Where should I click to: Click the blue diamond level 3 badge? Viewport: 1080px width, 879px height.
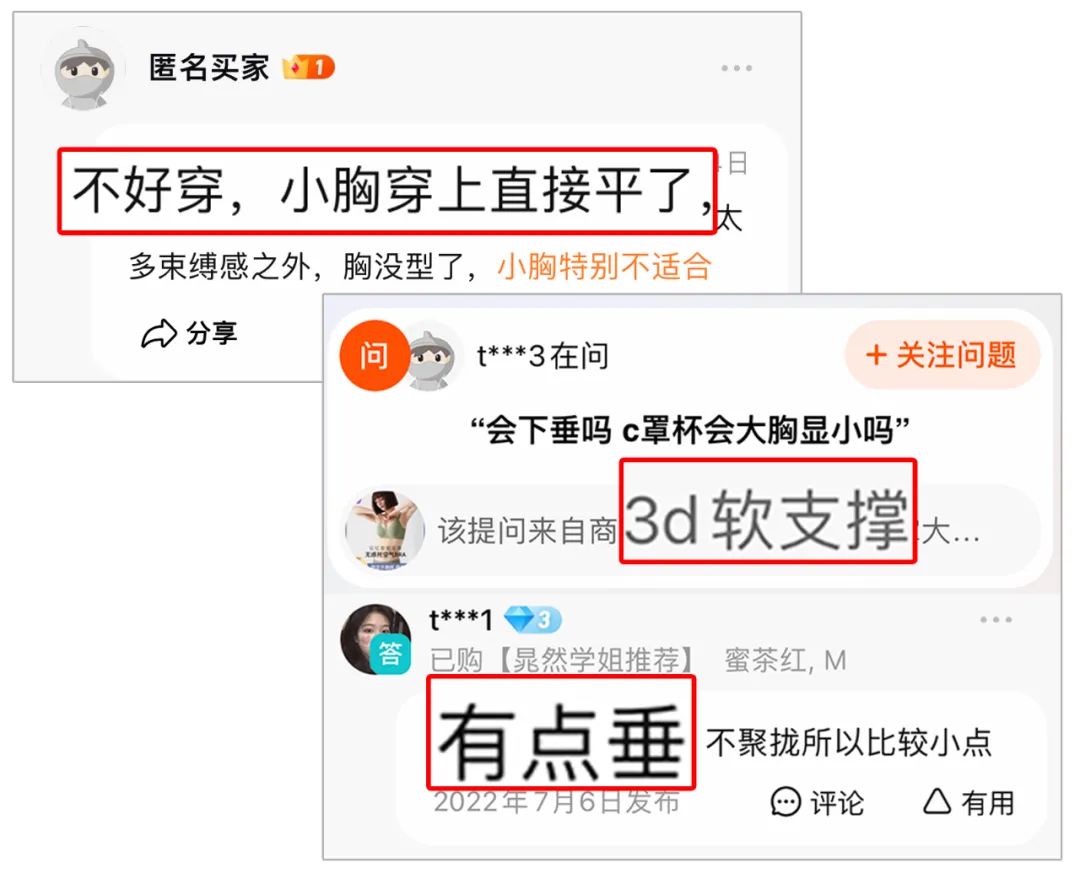click(x=532, y=620)
